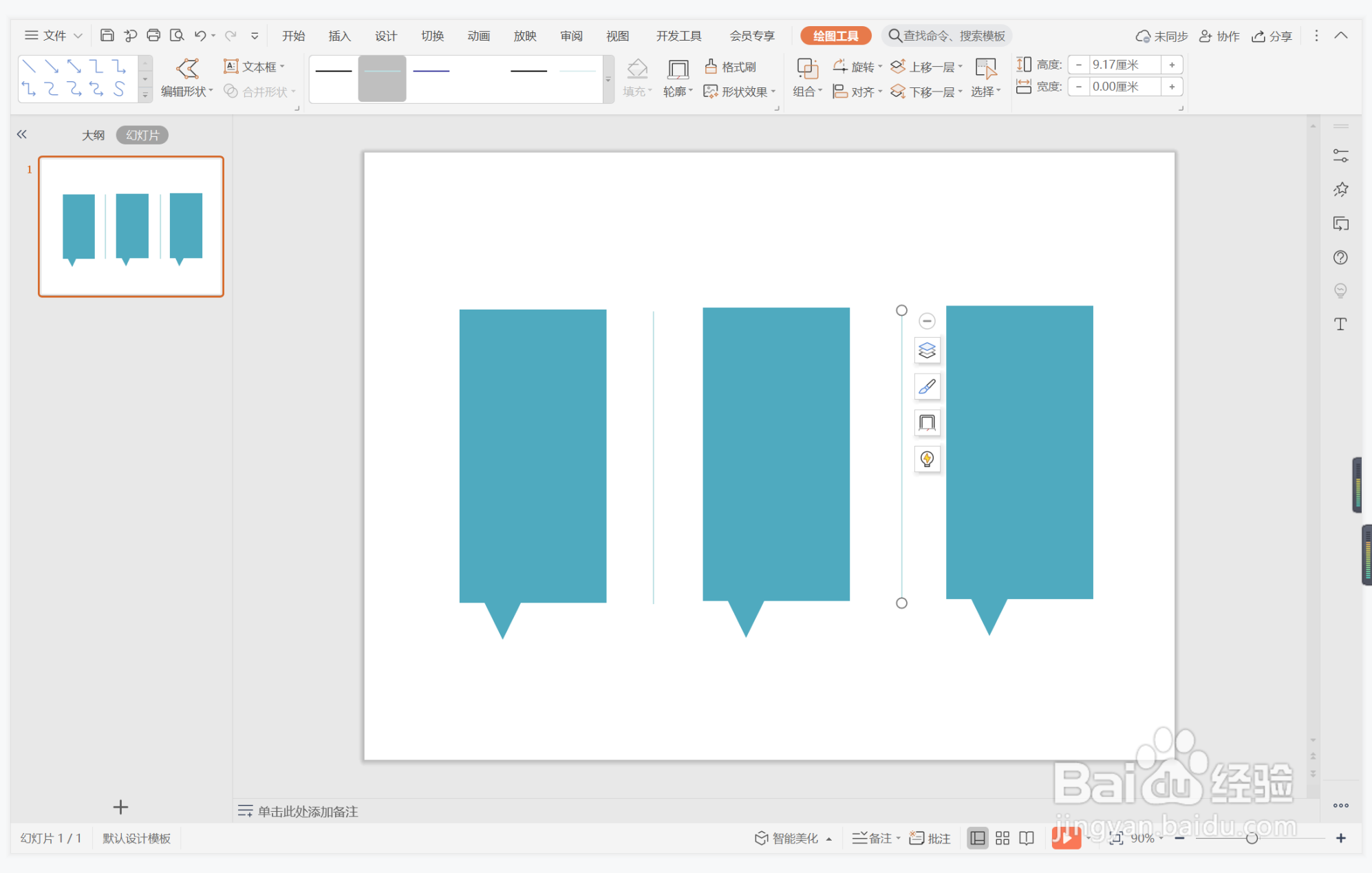
Task: Open Edit Shape (编辑形状) tool
Action: (187, 78)
